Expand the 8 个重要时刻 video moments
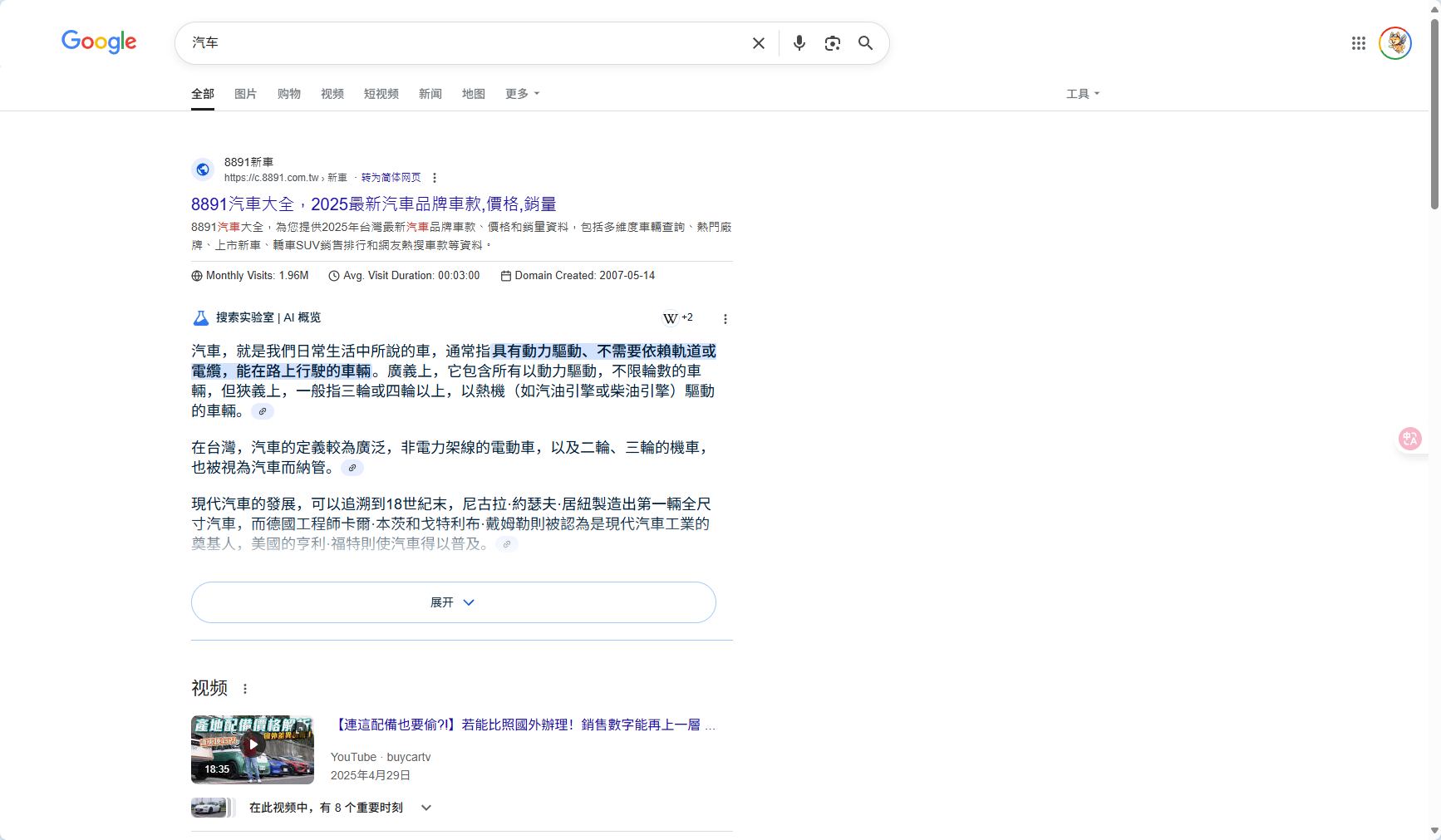 click(x=426, y=807)
